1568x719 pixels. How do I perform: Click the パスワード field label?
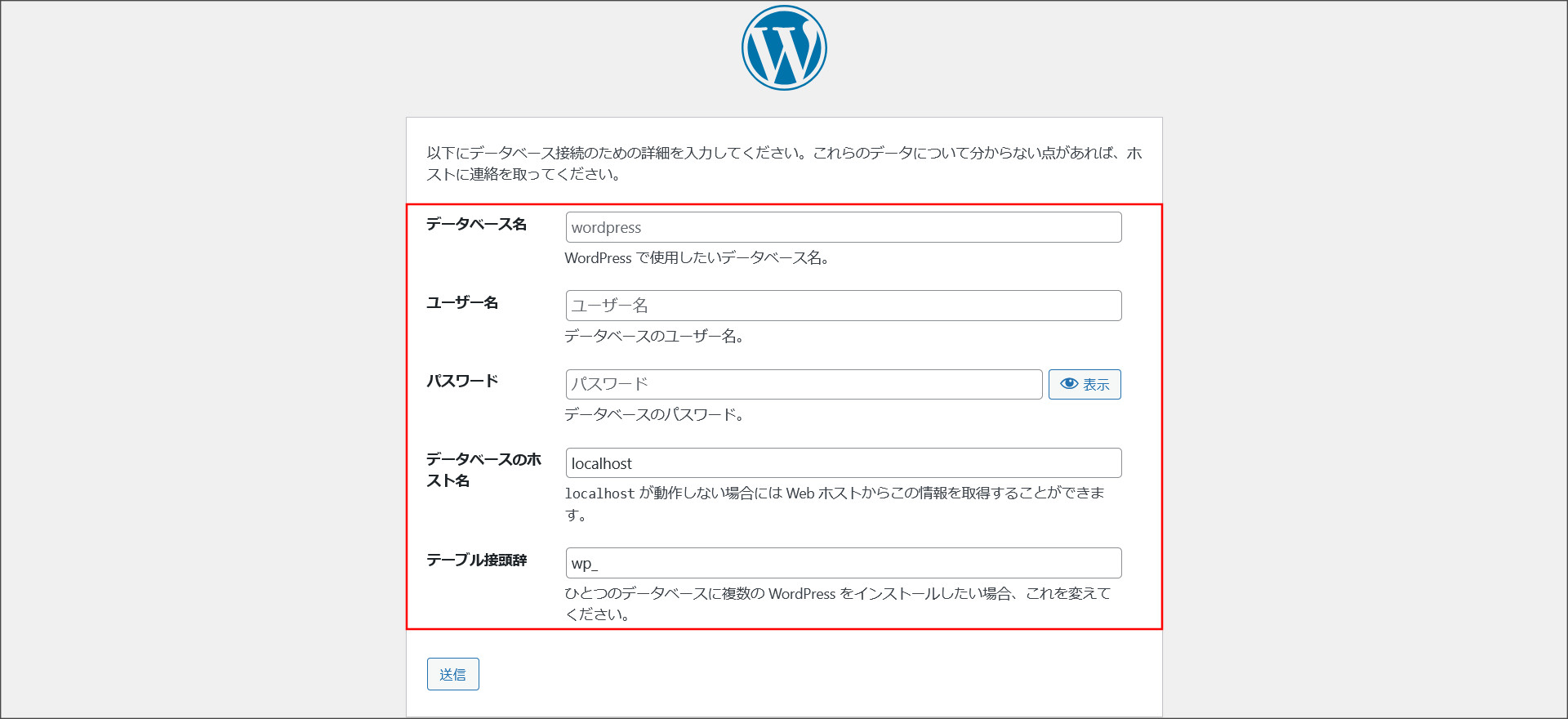pos(462,382)
